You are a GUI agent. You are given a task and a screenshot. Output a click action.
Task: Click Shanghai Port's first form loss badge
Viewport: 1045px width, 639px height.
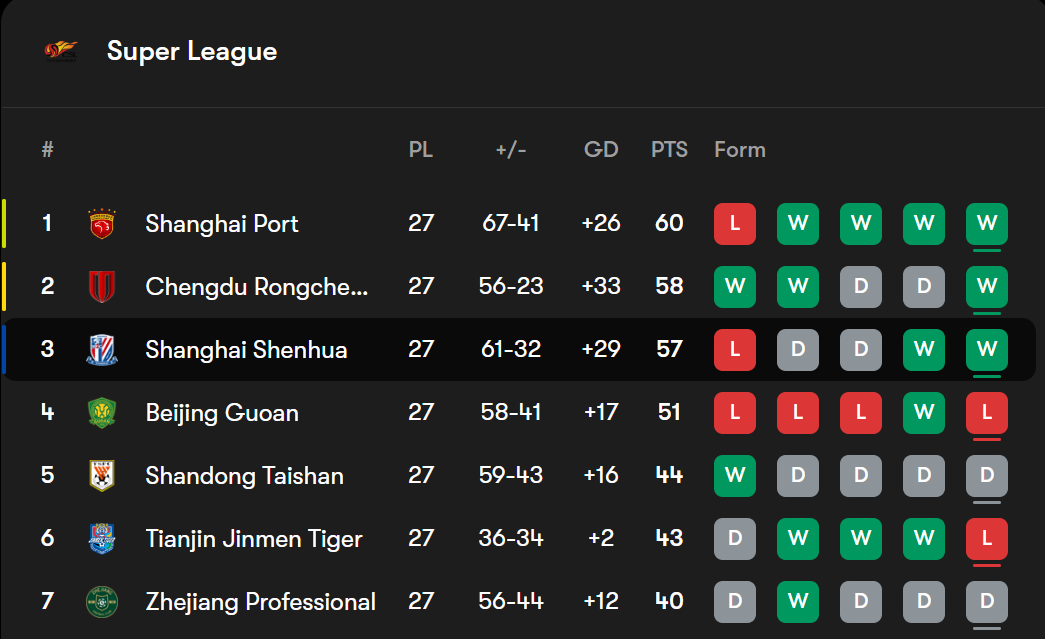coord(735,224)
